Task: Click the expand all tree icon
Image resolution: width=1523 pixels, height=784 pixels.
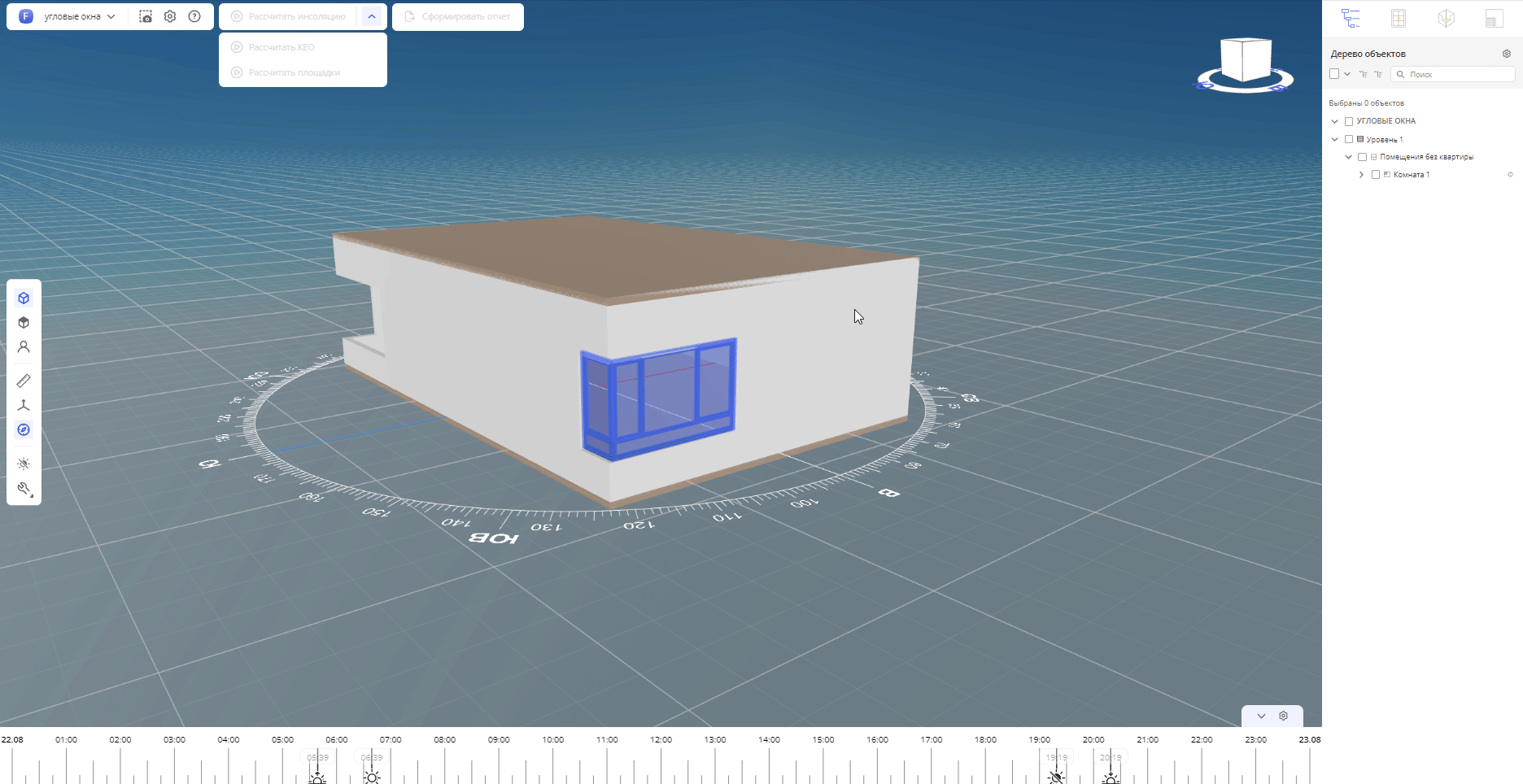Action: (x=1377, y=74)
